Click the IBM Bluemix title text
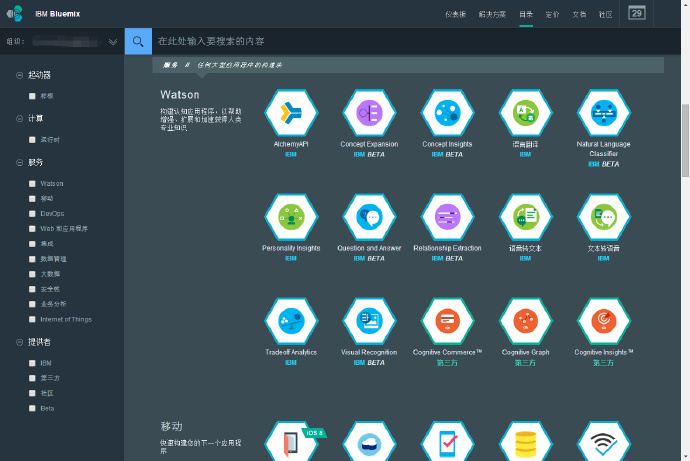690x461 pixels. tap(58, 14)
